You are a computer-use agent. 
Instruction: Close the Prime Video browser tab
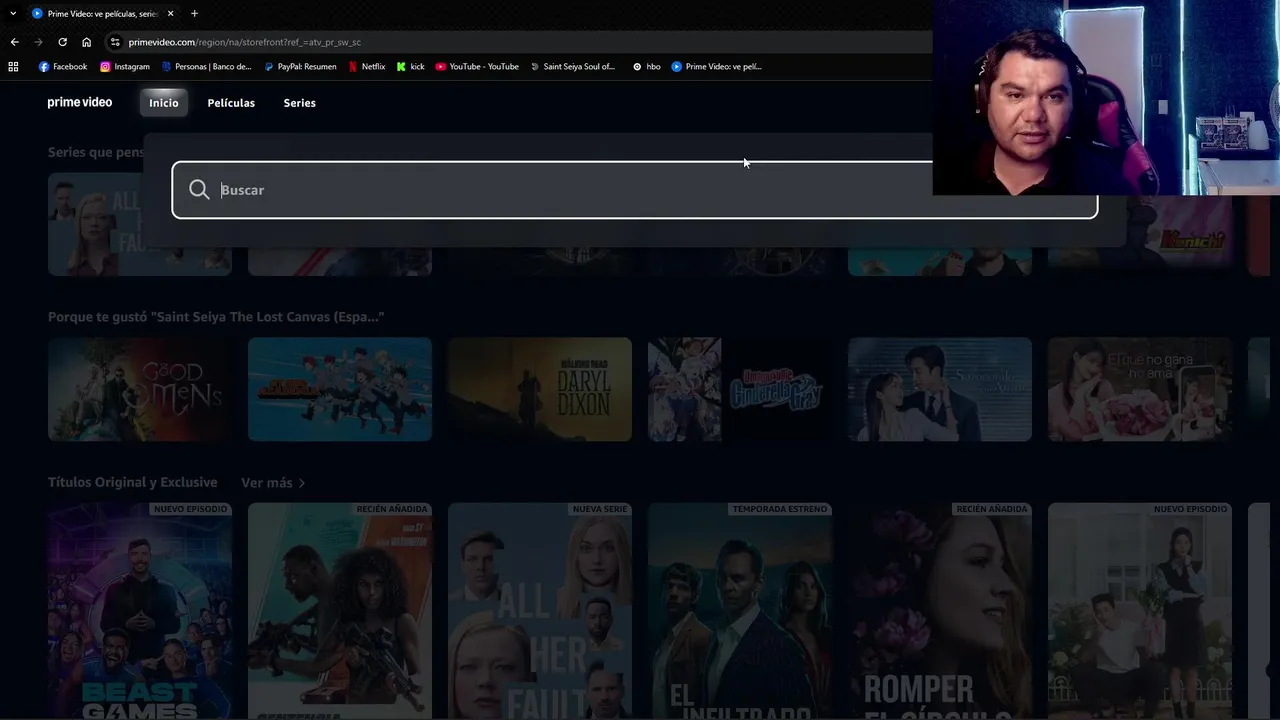tap(170, 13)
